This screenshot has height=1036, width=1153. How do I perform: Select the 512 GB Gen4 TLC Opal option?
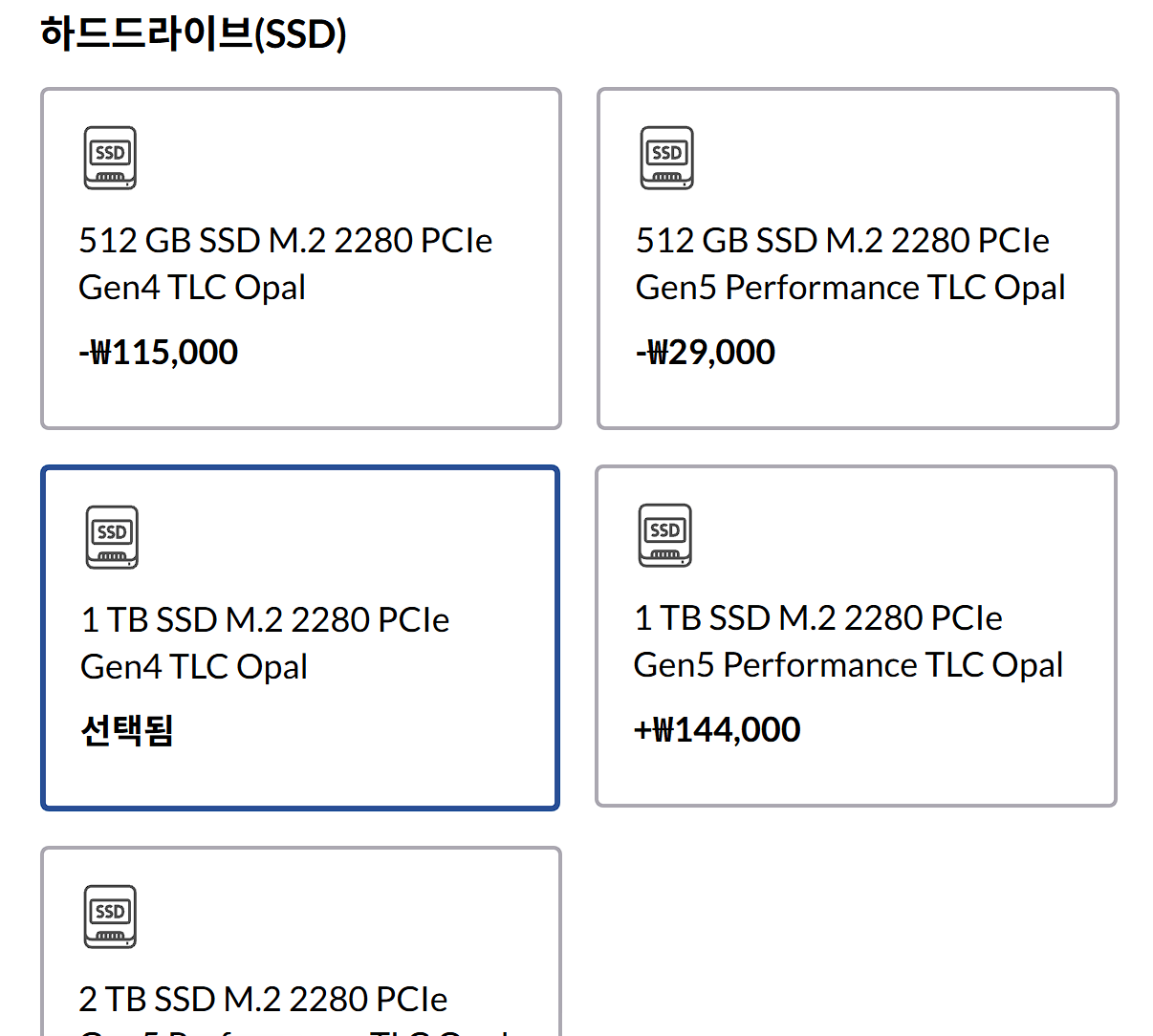pos(300,257)
